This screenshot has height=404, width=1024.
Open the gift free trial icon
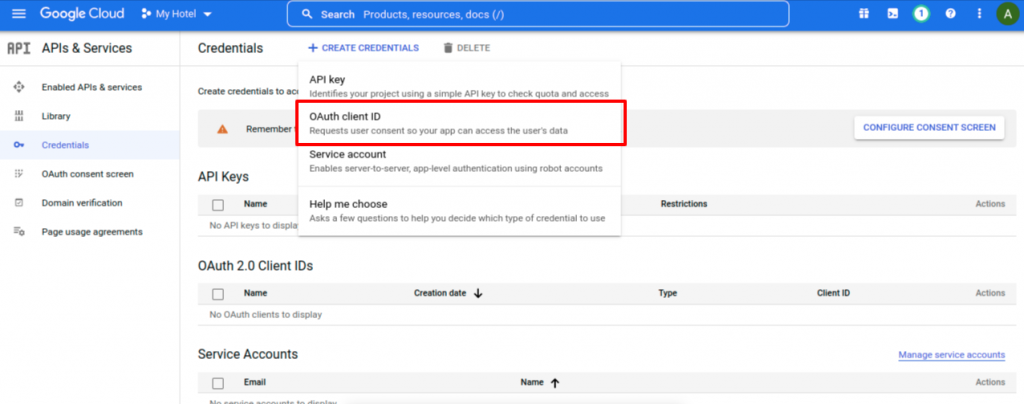(x=864, y=14)
